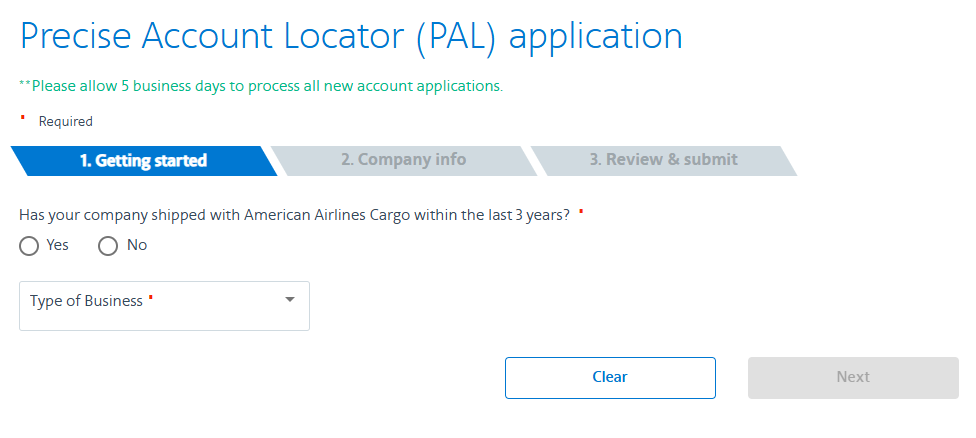Switch to the "2. Company info" step
This screenshot has height=438, width=976.
click(x=403, y=160)
